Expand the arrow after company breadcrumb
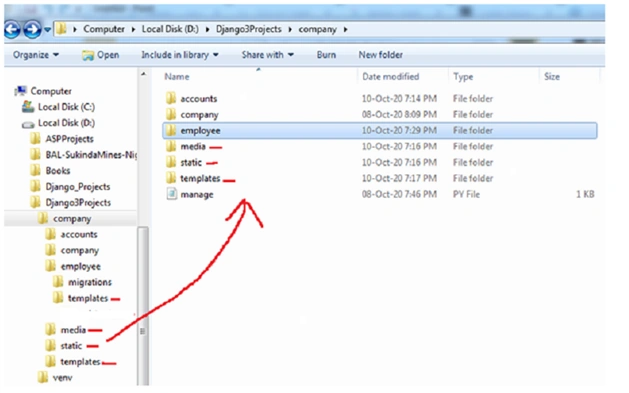The width and height of the screenshot is (629, 393). (x=345, y=29)
